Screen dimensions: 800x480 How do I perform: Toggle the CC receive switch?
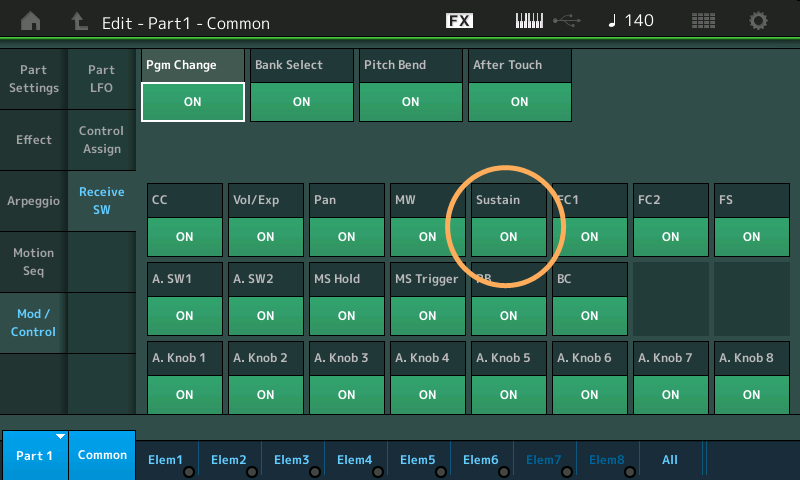tap(185, 237)
